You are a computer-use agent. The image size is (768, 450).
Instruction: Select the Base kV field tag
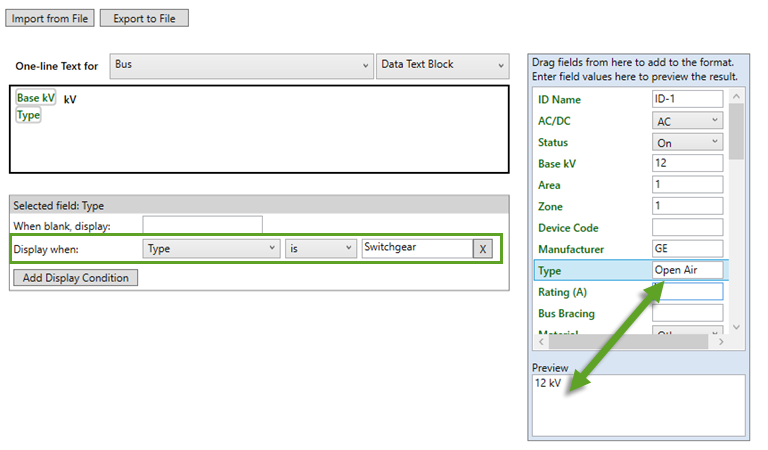(x=35, y=98)
